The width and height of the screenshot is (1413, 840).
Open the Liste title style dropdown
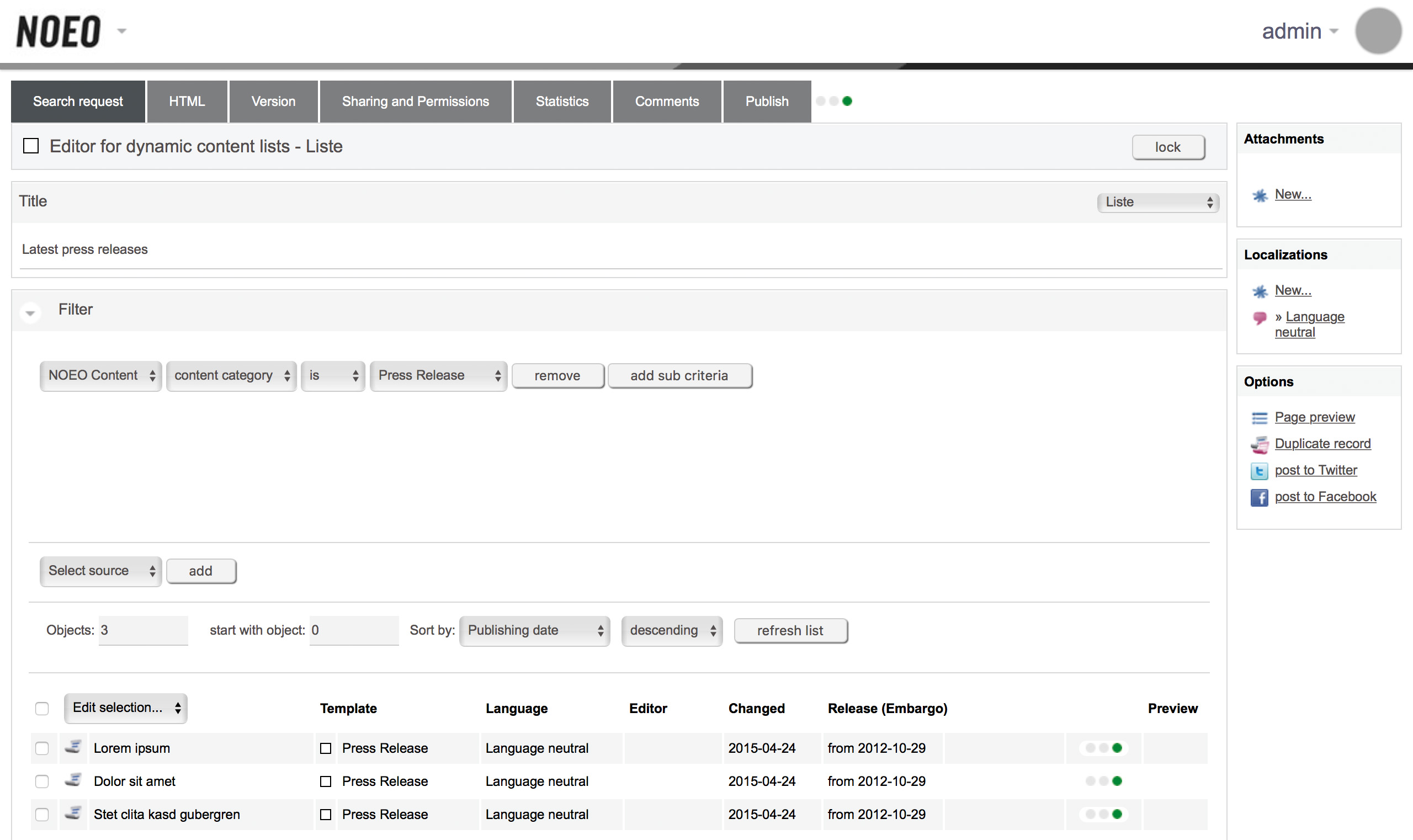1157,202
